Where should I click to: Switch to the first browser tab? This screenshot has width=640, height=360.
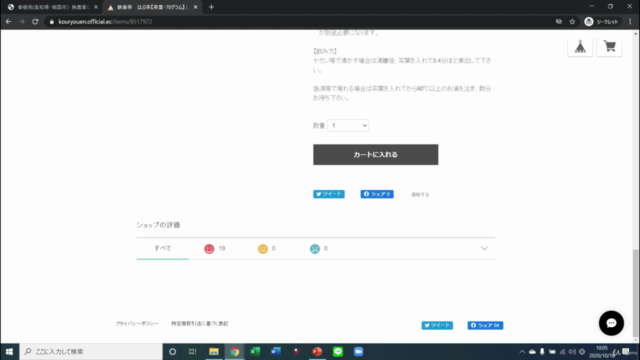[53, 7]
